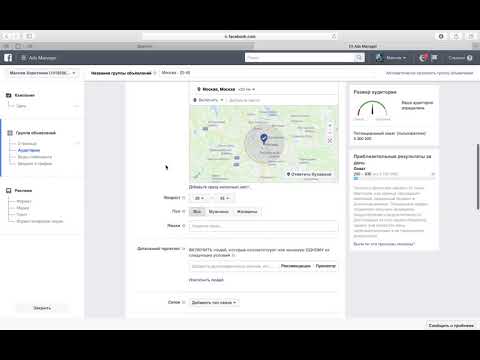The image size is (480, 360).
Task: Reload page via address bar icon
Action: tap(334, 36)
